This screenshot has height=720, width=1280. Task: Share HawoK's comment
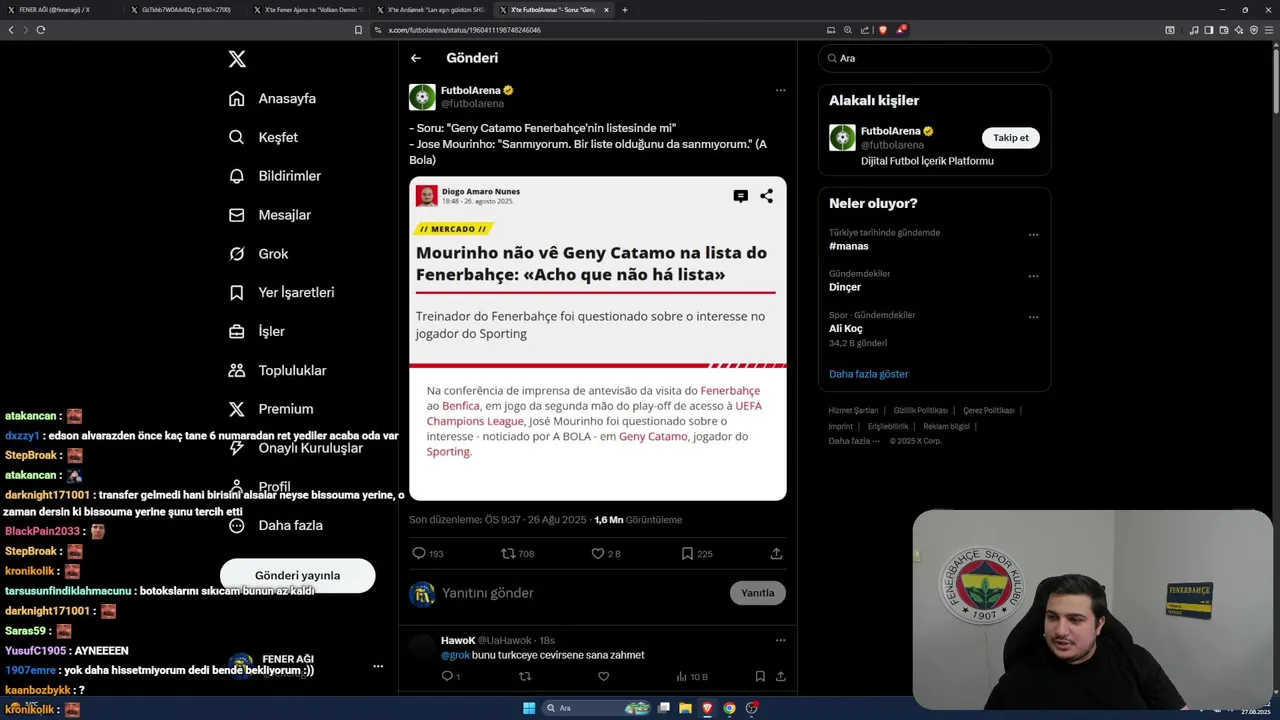coord(780,676)
